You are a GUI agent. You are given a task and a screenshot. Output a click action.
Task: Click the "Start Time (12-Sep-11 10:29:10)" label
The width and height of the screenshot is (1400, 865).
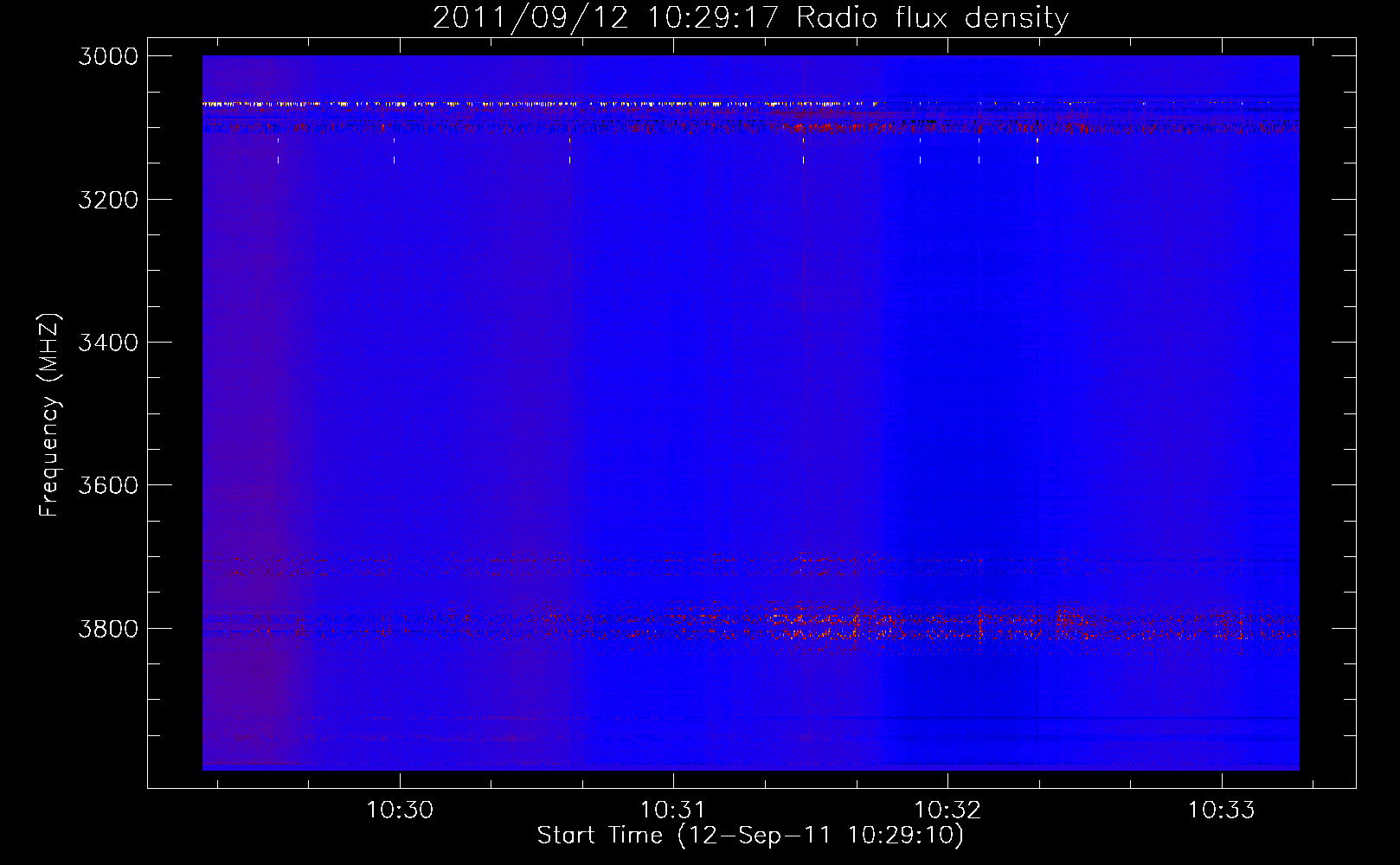tap(750, 836)
